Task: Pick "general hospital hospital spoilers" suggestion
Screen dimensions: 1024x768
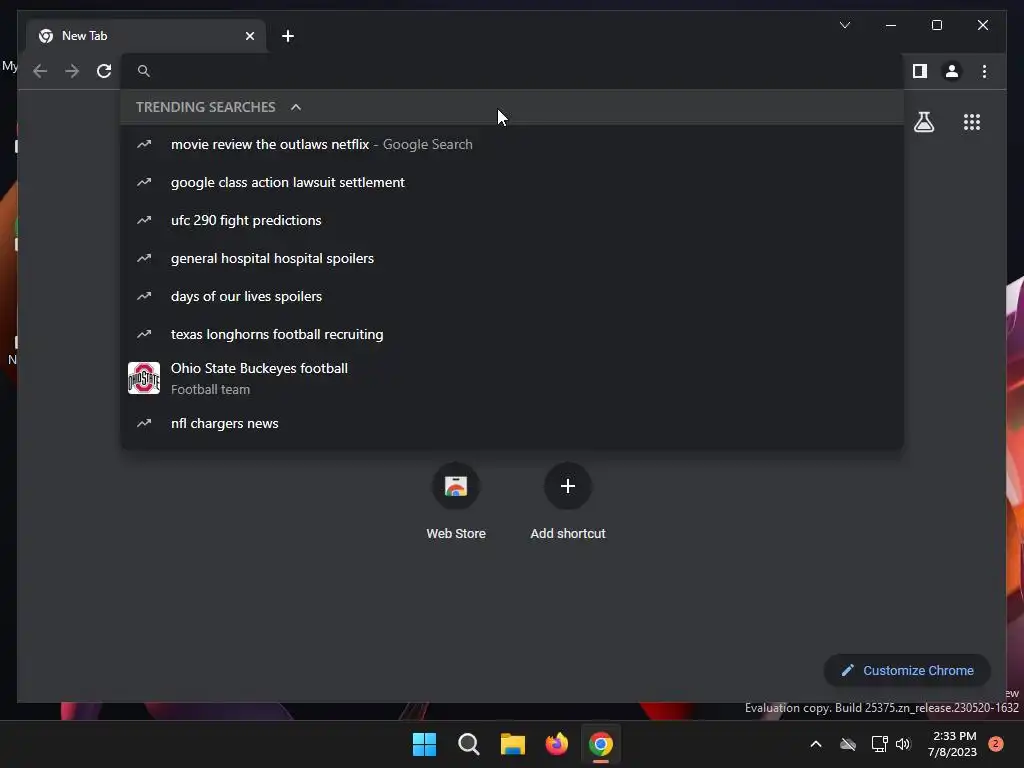Action: coord(512,258)
